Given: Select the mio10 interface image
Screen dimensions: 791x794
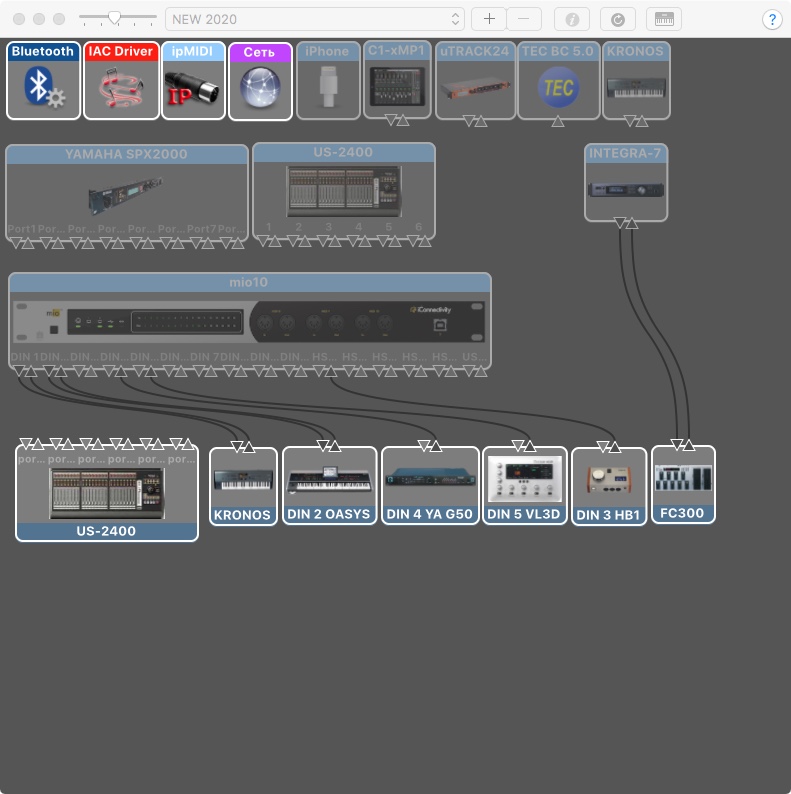Looking at the screenshot, I should pyautogui.click(x=250, y=322).
